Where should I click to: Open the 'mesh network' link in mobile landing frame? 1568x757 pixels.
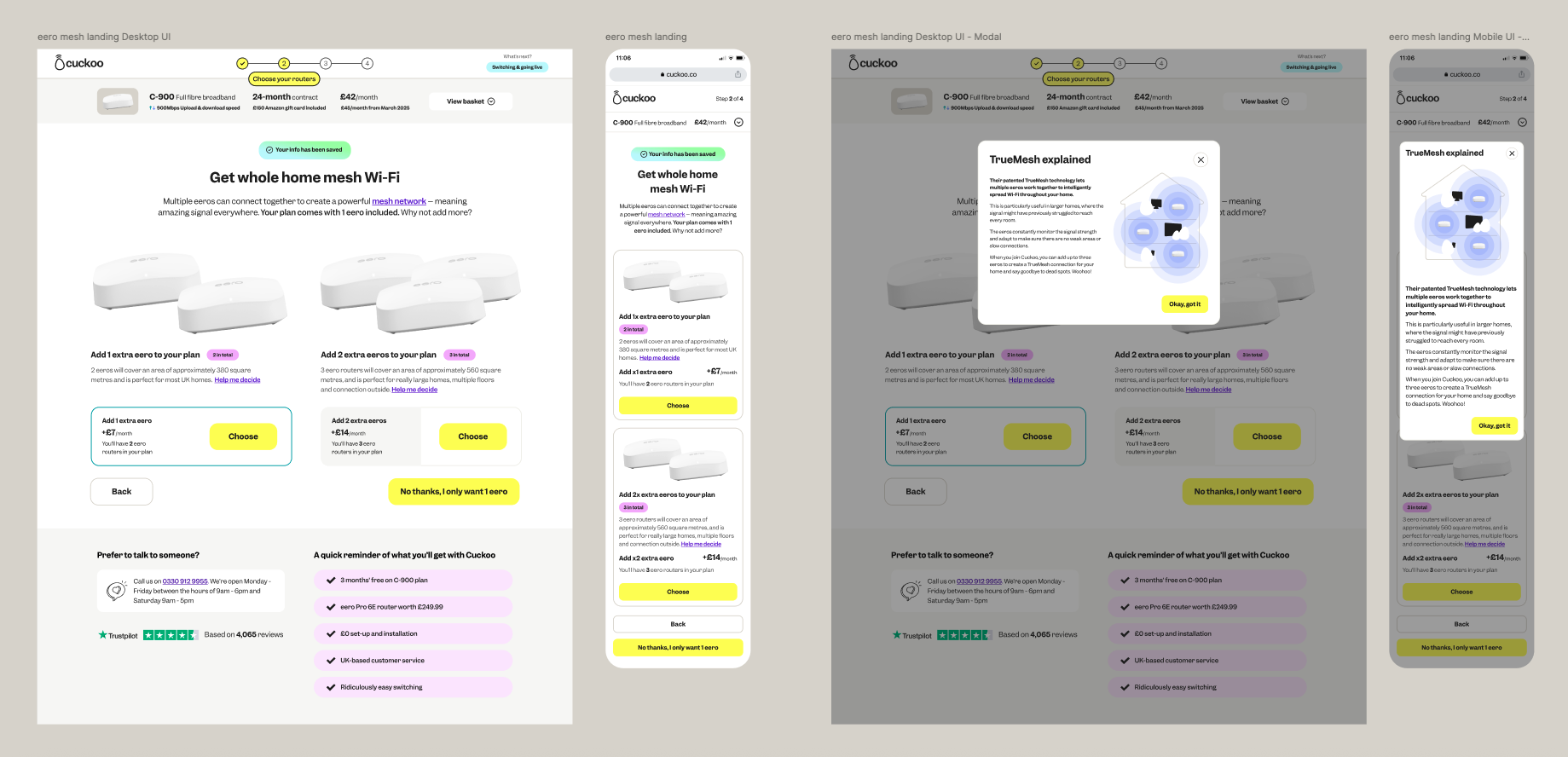point(667,215)
